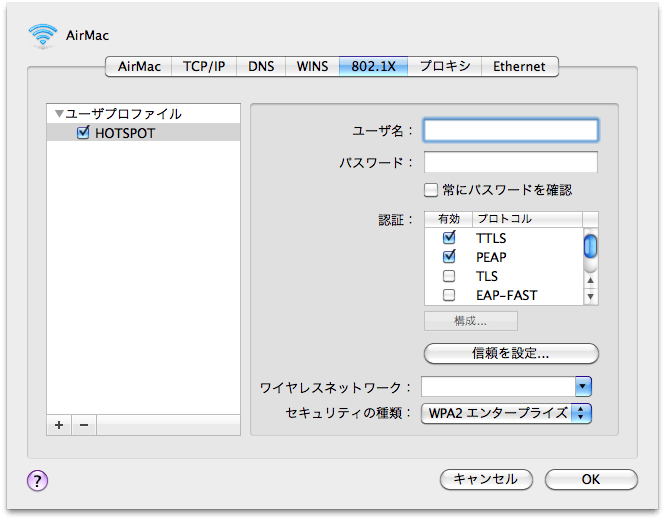
Task: Switch to the WINS tab
Action: tap(312, 67)
